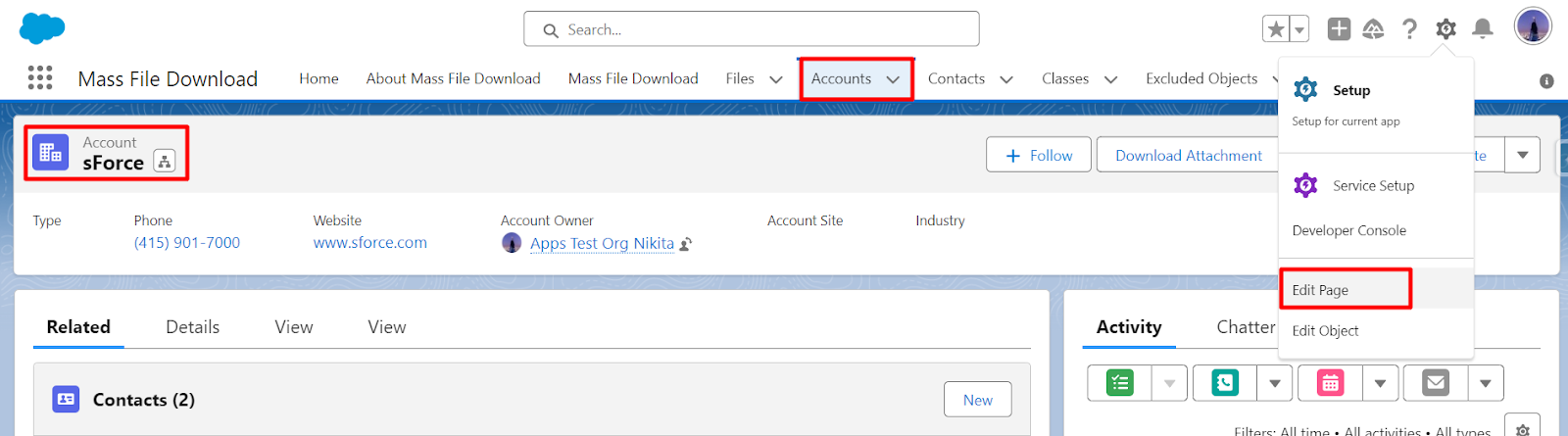1568x436 pixels.
Task: Expand the favorites list dropdown arrow
Action: click(x=1299, y=29)
